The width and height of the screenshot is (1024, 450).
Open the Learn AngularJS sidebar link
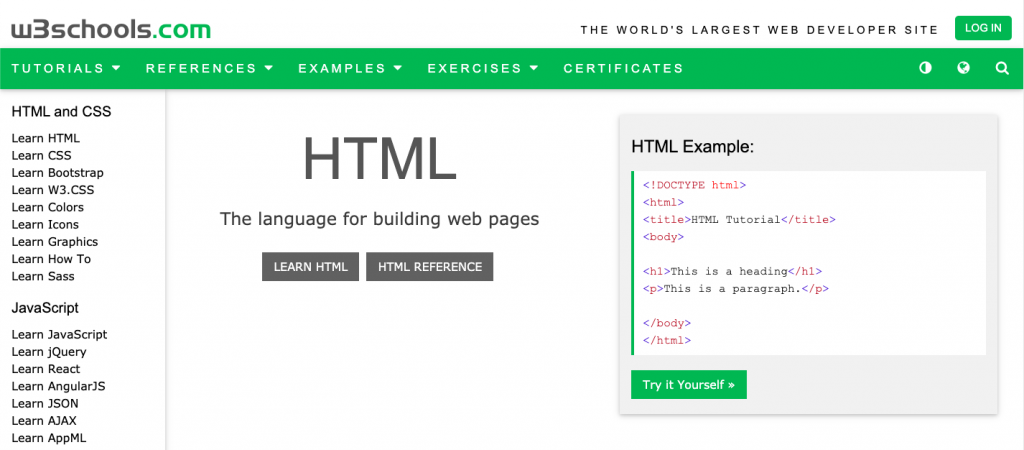point(58,386)
